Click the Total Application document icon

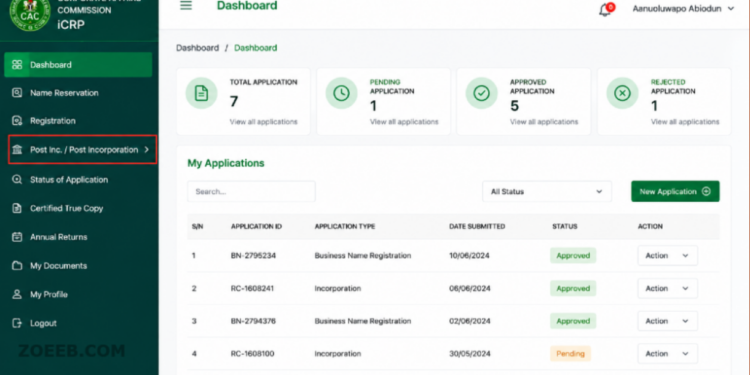click(x=201, y=93)
